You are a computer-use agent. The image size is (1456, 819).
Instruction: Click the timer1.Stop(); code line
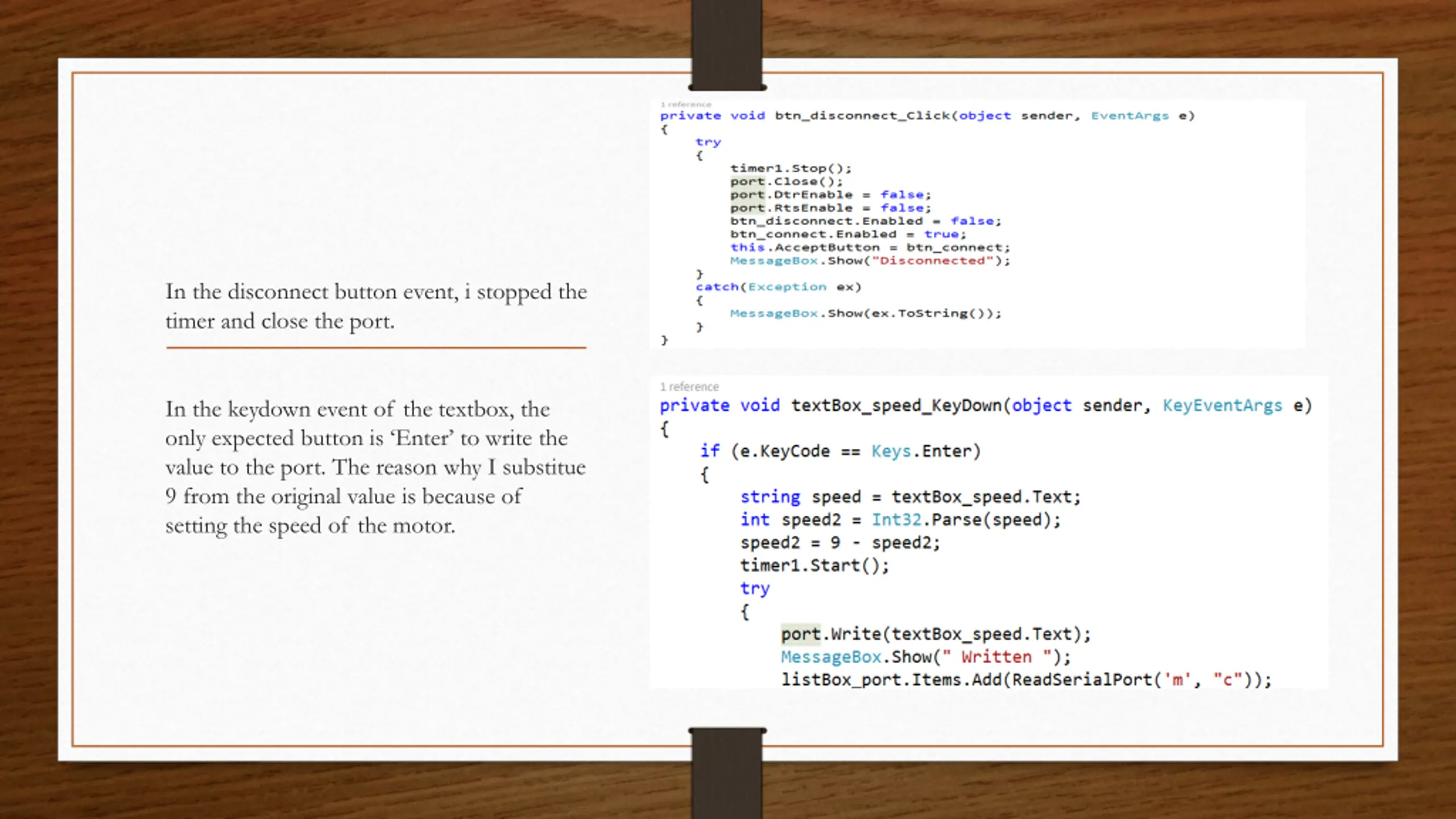791,168
